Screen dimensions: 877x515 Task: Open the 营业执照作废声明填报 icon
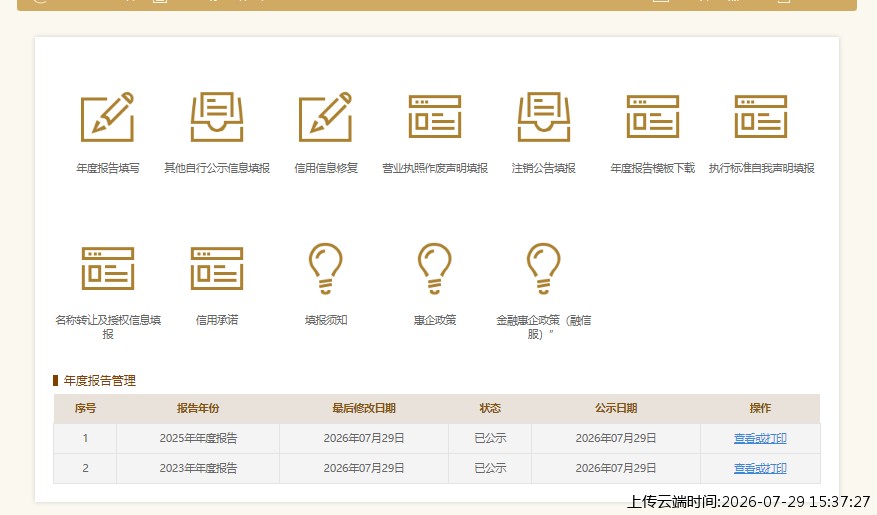click(435, 117)
